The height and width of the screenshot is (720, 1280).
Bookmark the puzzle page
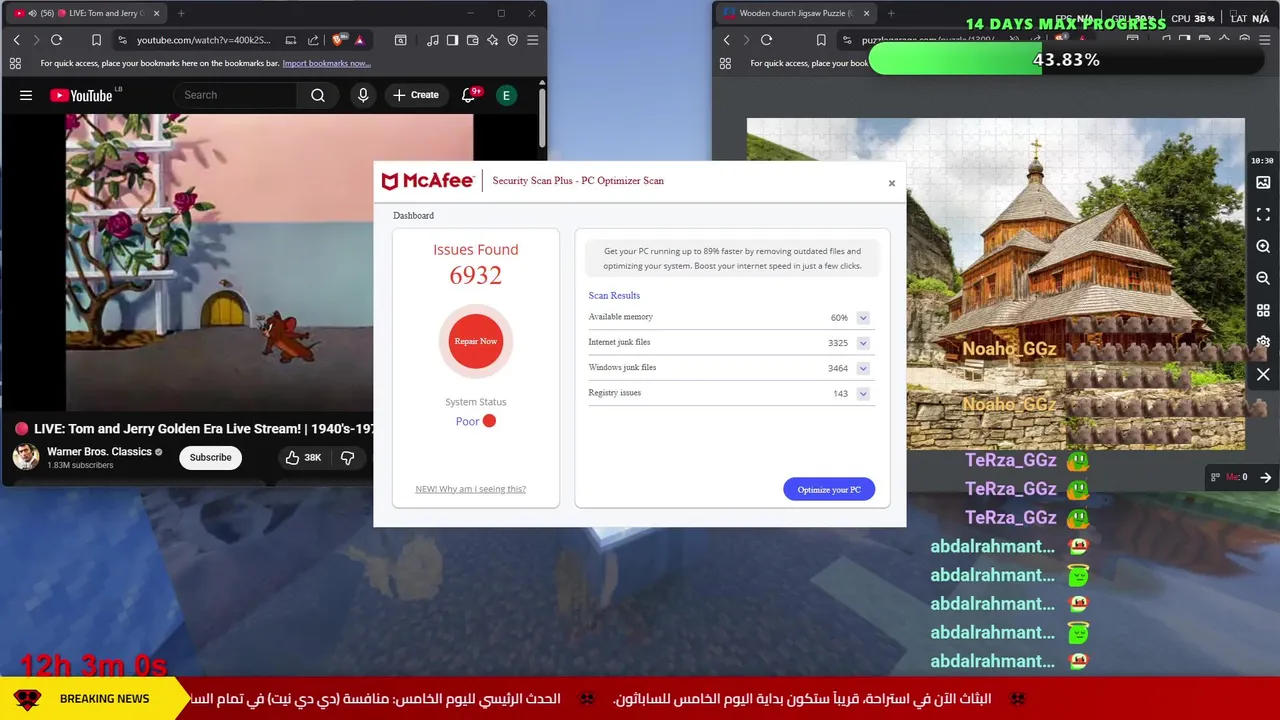(820, 40)
